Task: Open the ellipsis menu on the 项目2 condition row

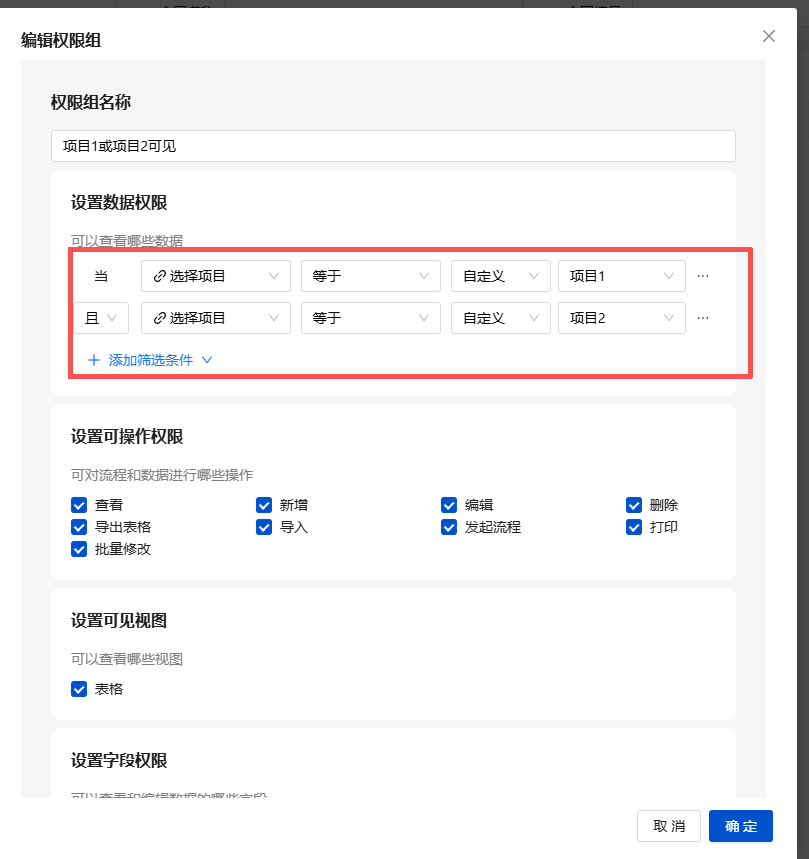Action: [x=702, y=317]
